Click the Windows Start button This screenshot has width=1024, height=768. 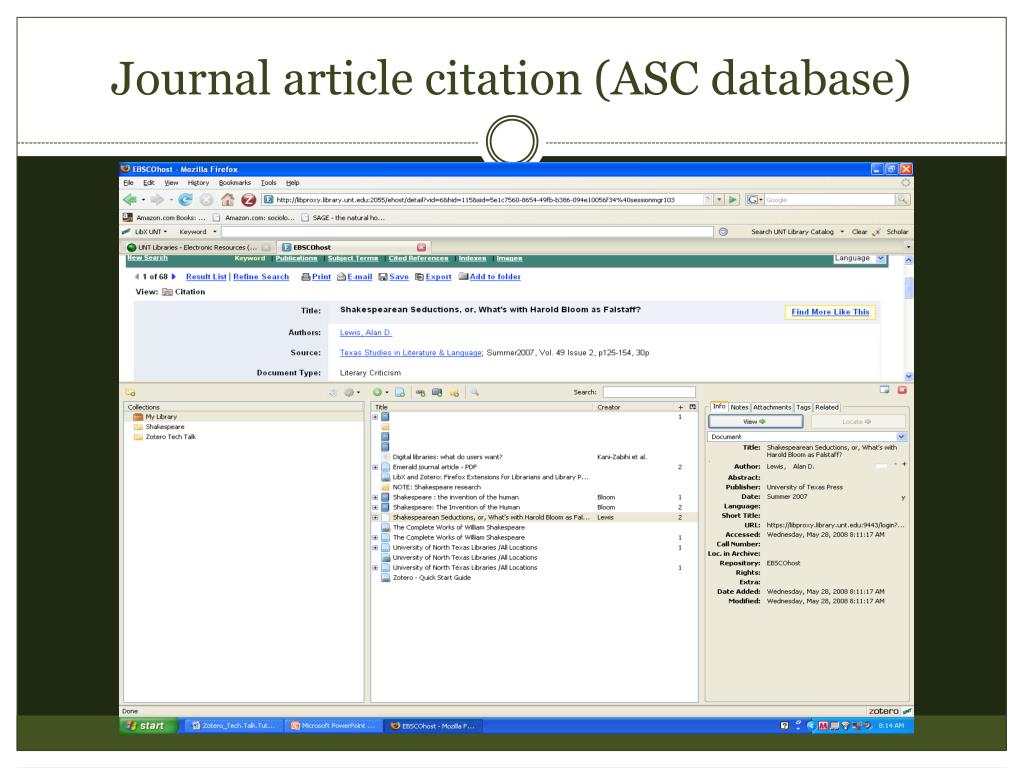[148, 726]
